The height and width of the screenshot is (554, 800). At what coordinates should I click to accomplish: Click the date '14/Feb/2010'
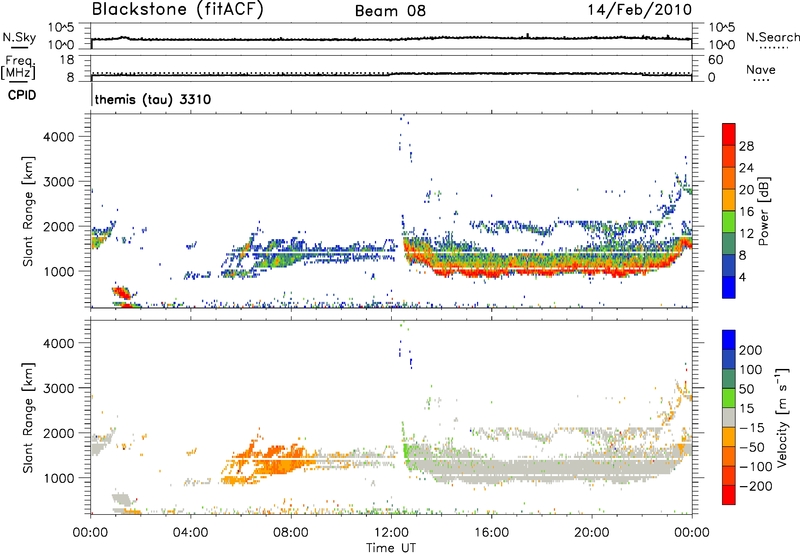tap(640, 10)
